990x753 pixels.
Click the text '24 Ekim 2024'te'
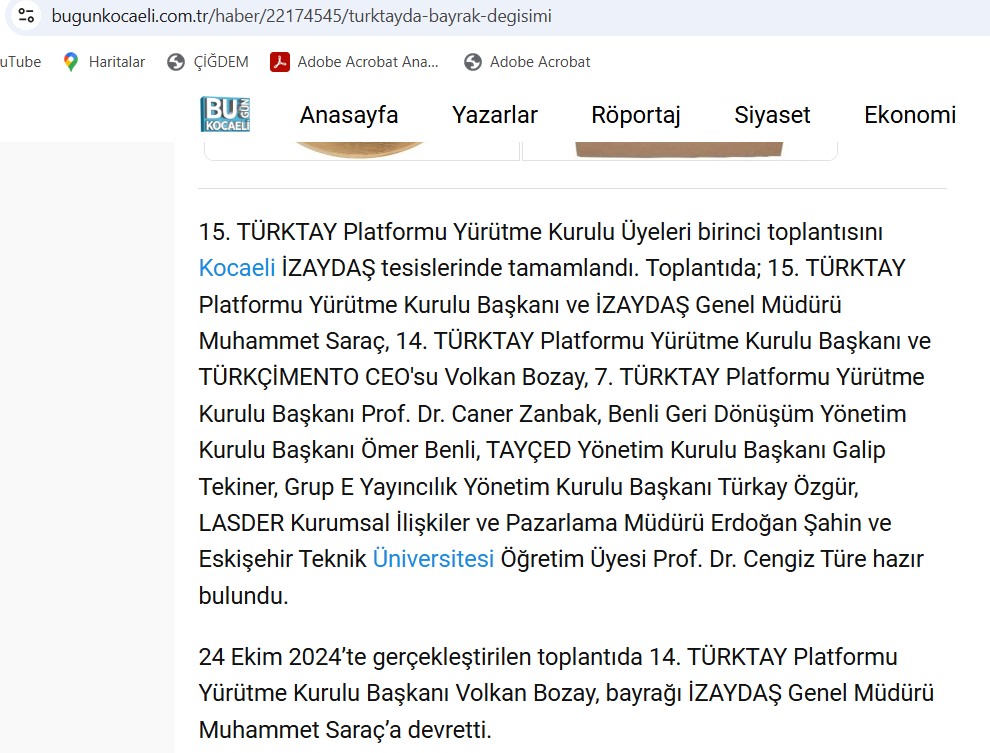[282, 657]
